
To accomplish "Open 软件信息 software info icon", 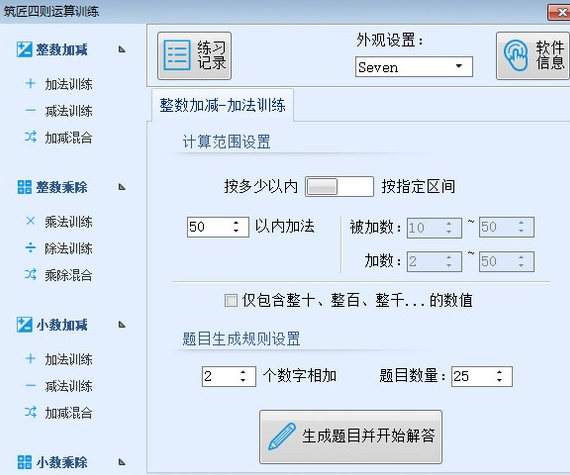I will click(x=516, y=55).
